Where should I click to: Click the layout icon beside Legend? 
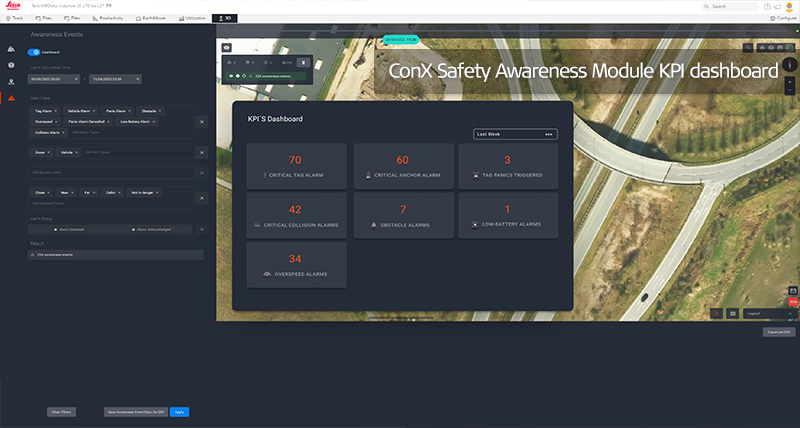click(733, 314)
